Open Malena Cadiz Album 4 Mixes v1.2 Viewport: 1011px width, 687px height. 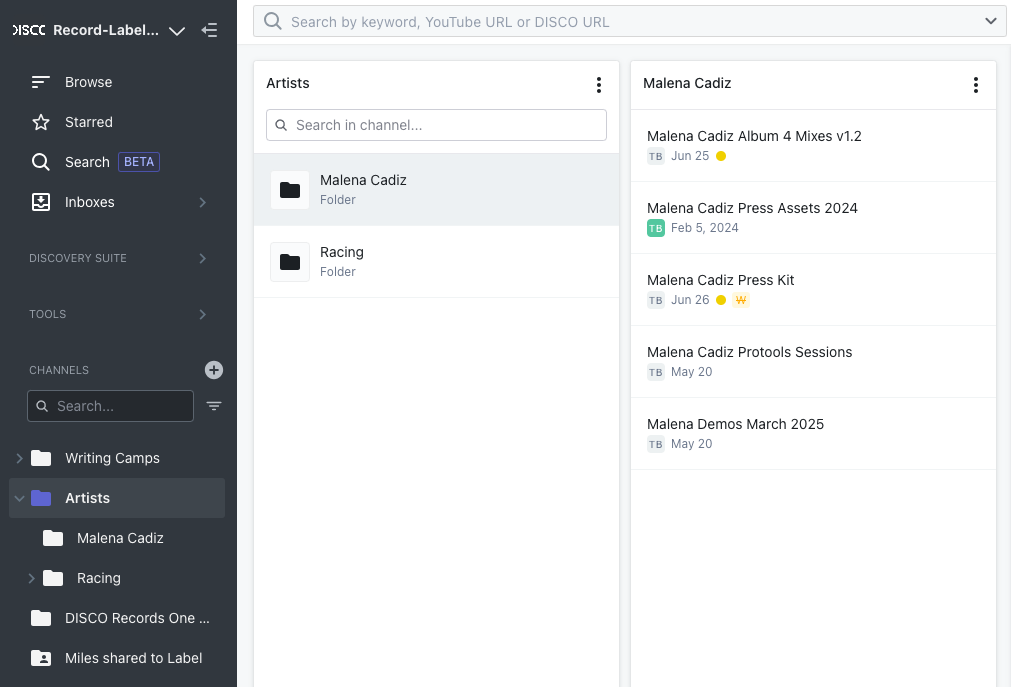pyautogui.click(x=754, y=136)
